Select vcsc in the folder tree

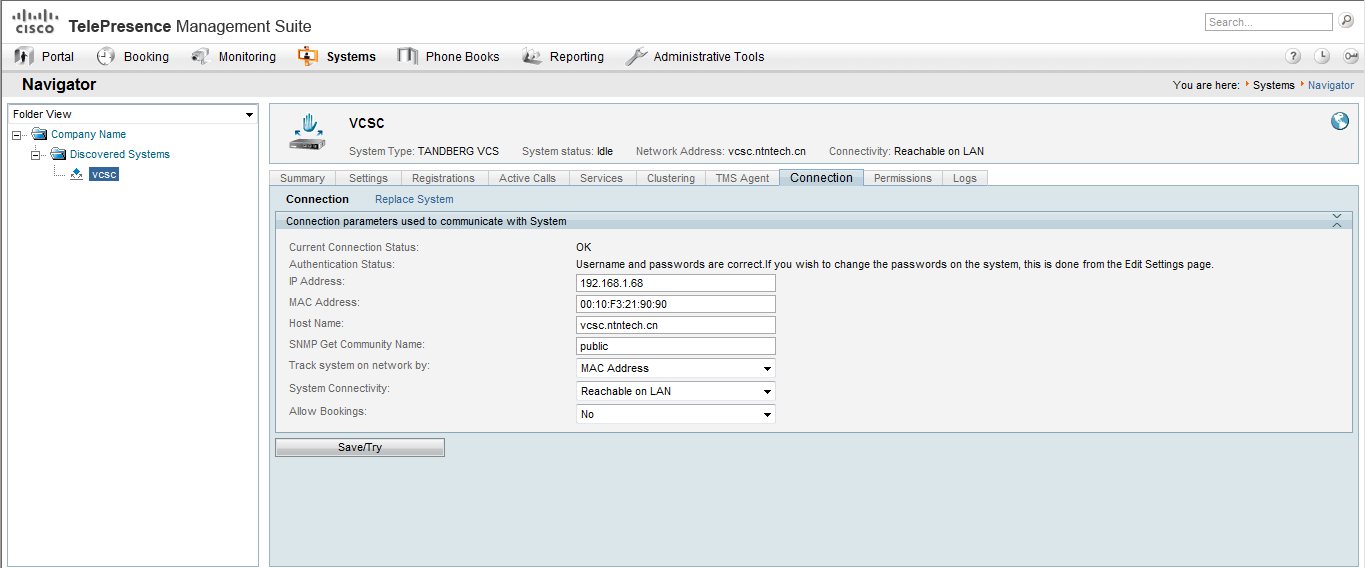[104, 174]
